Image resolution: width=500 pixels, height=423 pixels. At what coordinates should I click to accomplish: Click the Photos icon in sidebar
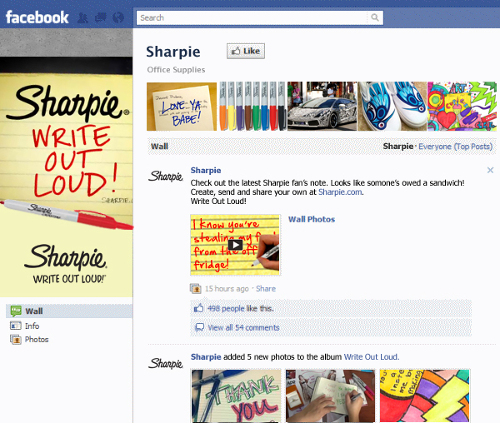[16, 339]
